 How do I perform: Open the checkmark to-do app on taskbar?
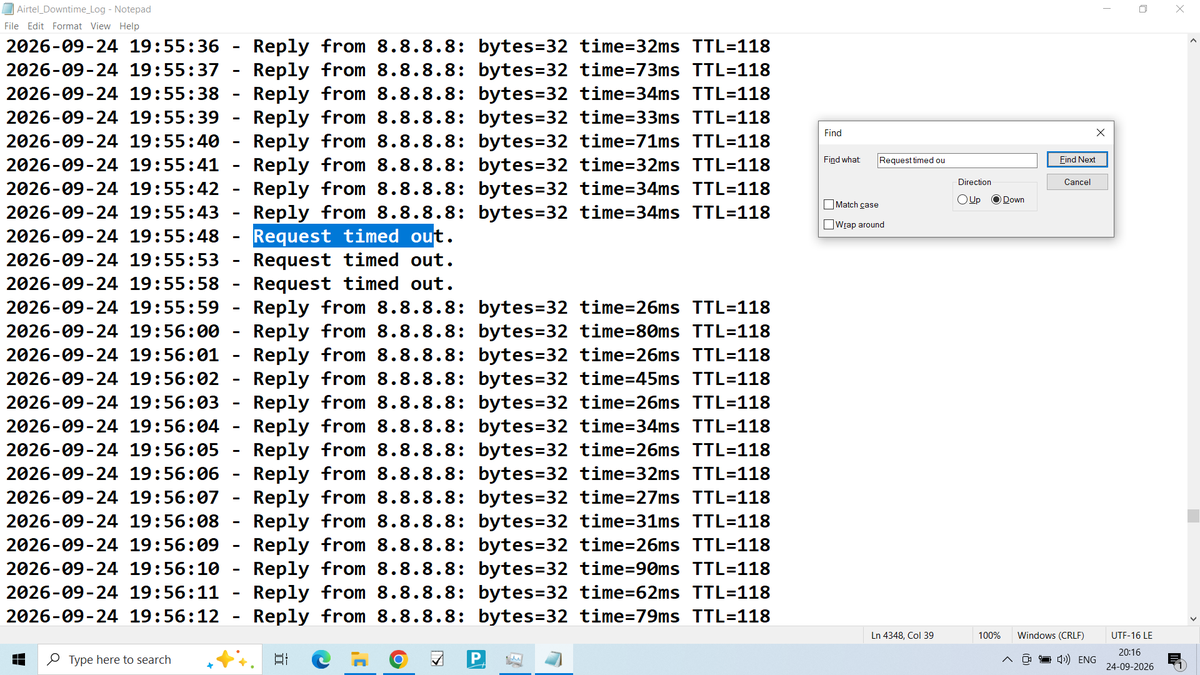pos(436,660)
